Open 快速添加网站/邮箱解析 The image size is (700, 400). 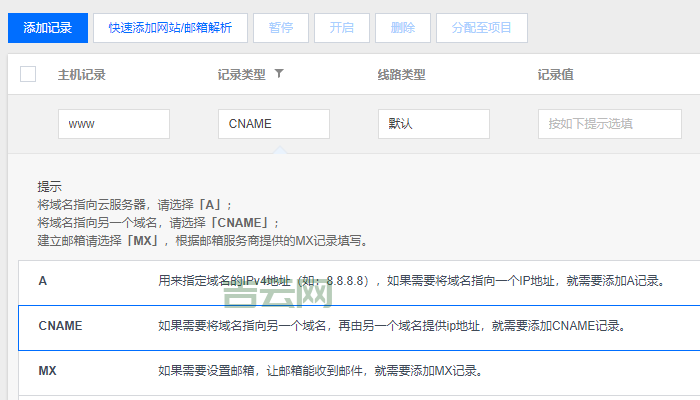[170, 28]
